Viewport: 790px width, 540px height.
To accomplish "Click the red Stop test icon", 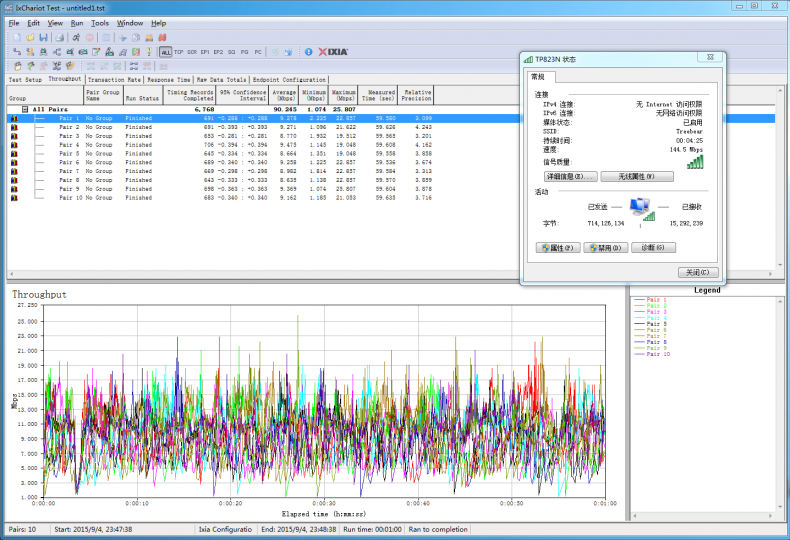I will [x=90, y=37].
